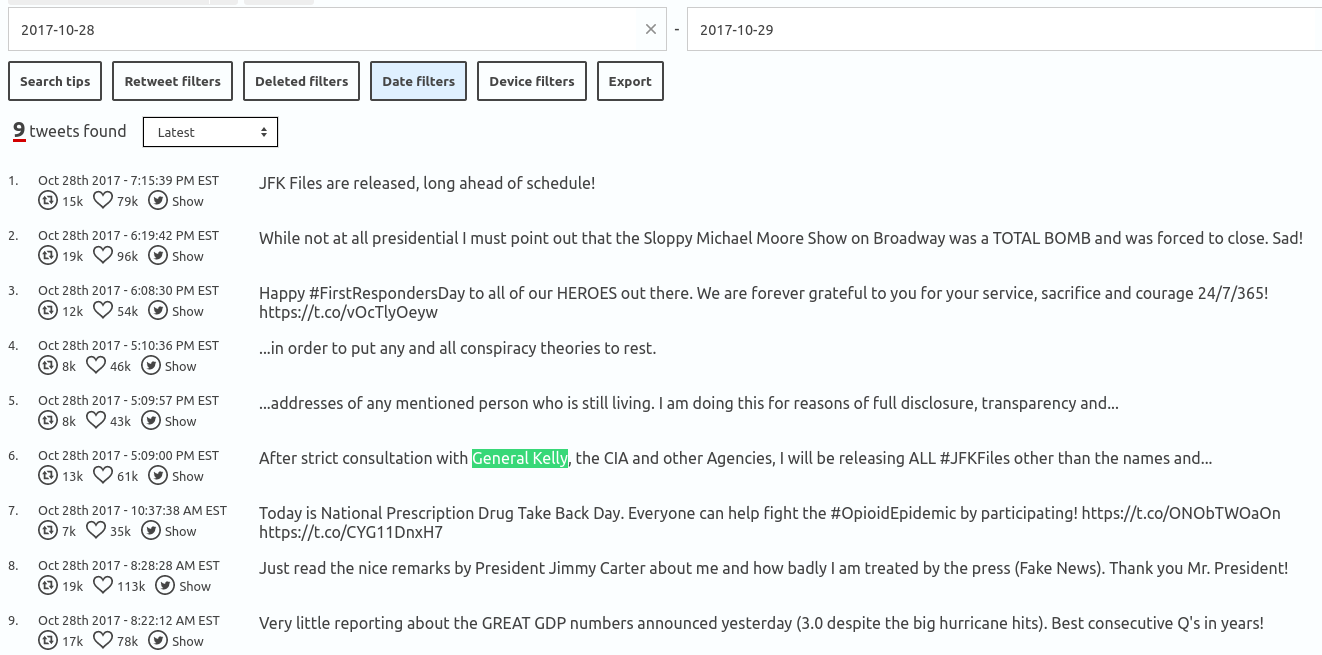Click retweet icon on FirstRespondersDay tweet
Viewport: 1322px width, 655px height.
(47, 311)
